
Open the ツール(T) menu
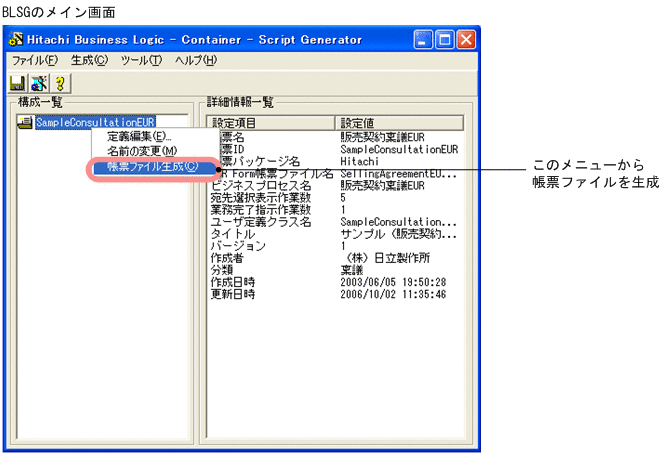pyautogui.click(x=141, y=60)
